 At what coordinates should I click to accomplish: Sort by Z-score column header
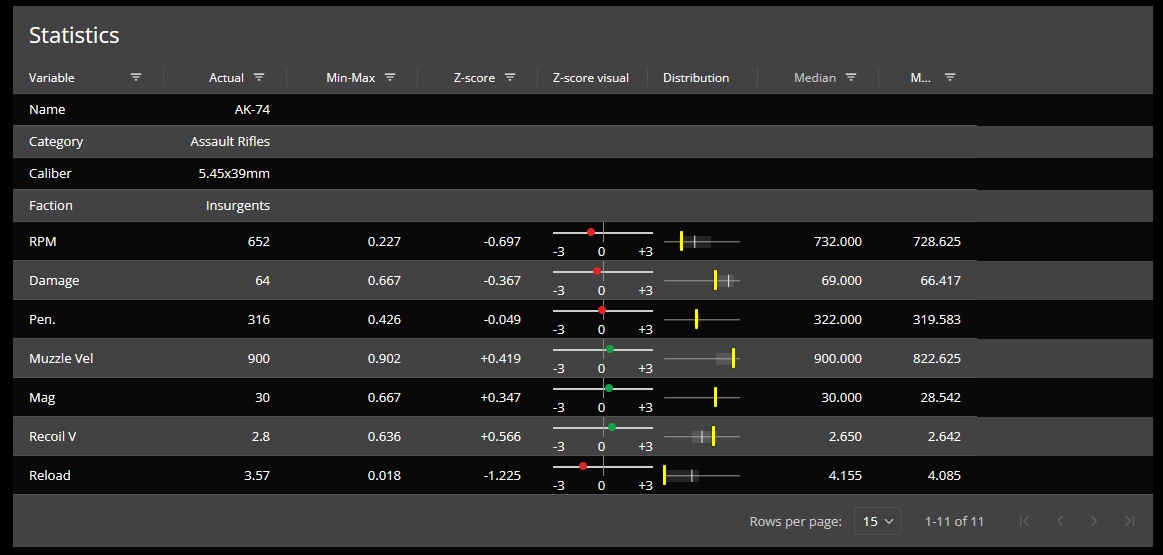(x=475, y=77)
